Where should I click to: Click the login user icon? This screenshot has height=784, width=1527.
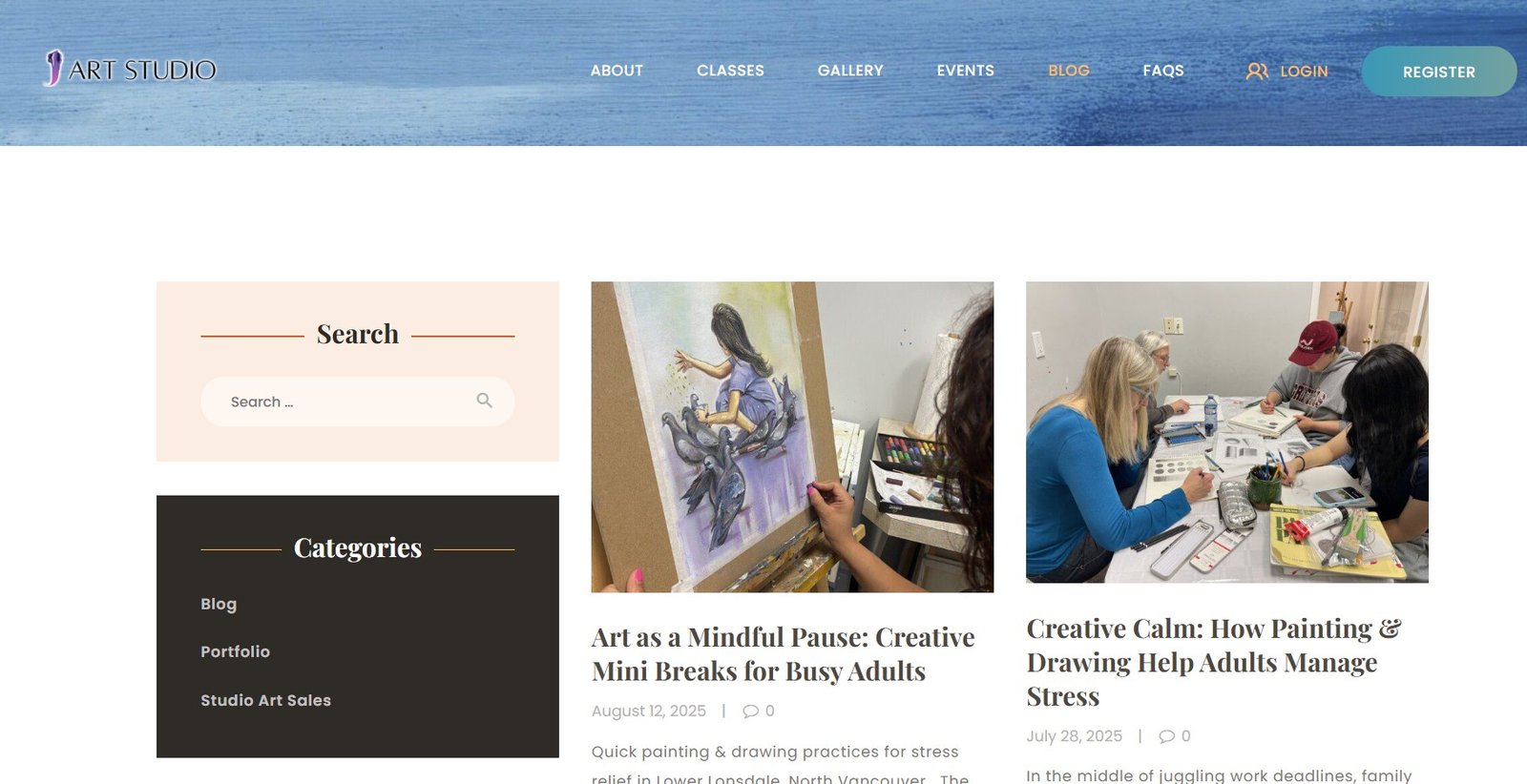[x=1257, y=72]
